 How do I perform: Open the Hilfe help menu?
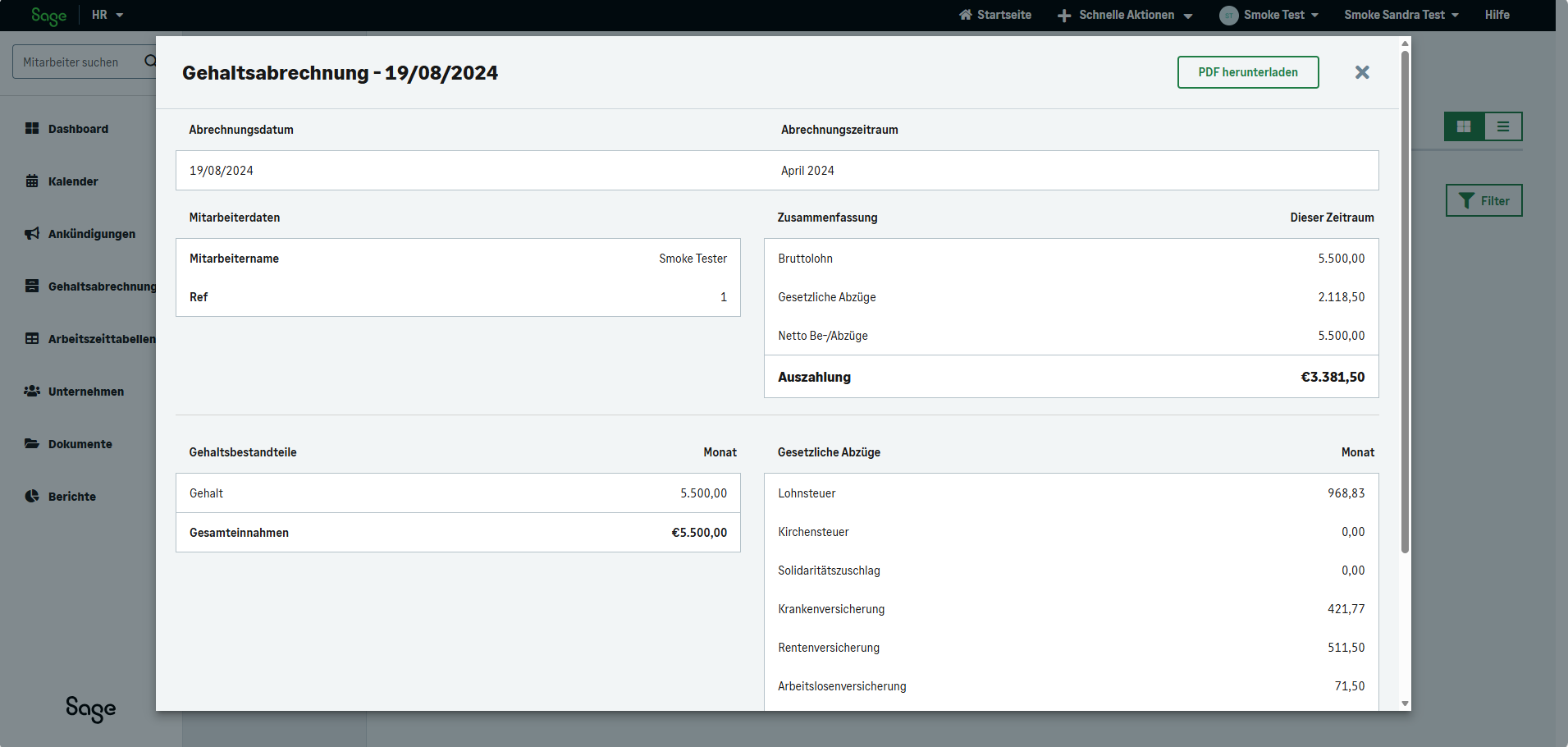(1497, 15)
